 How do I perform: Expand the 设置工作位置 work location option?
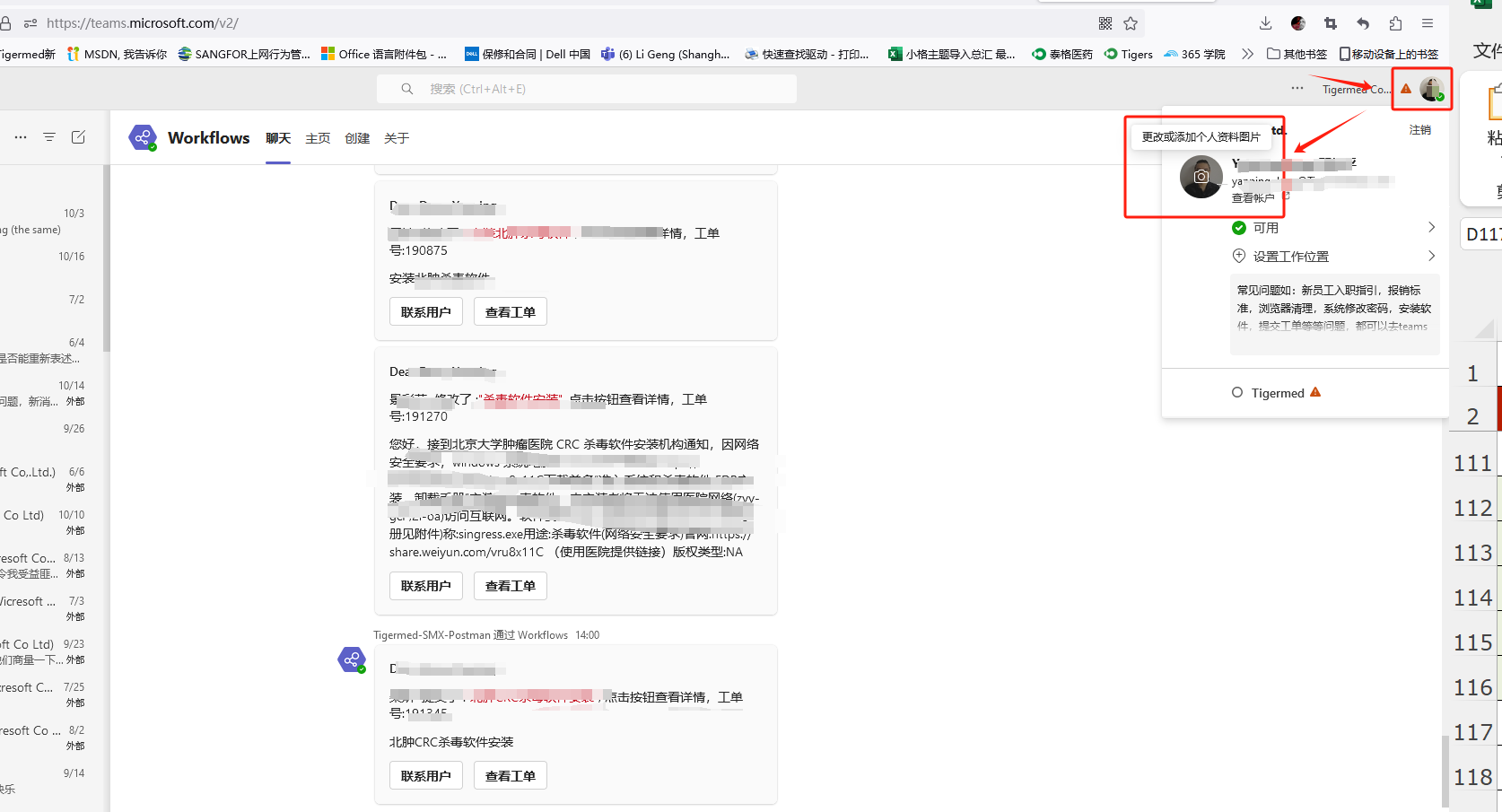1431,257
